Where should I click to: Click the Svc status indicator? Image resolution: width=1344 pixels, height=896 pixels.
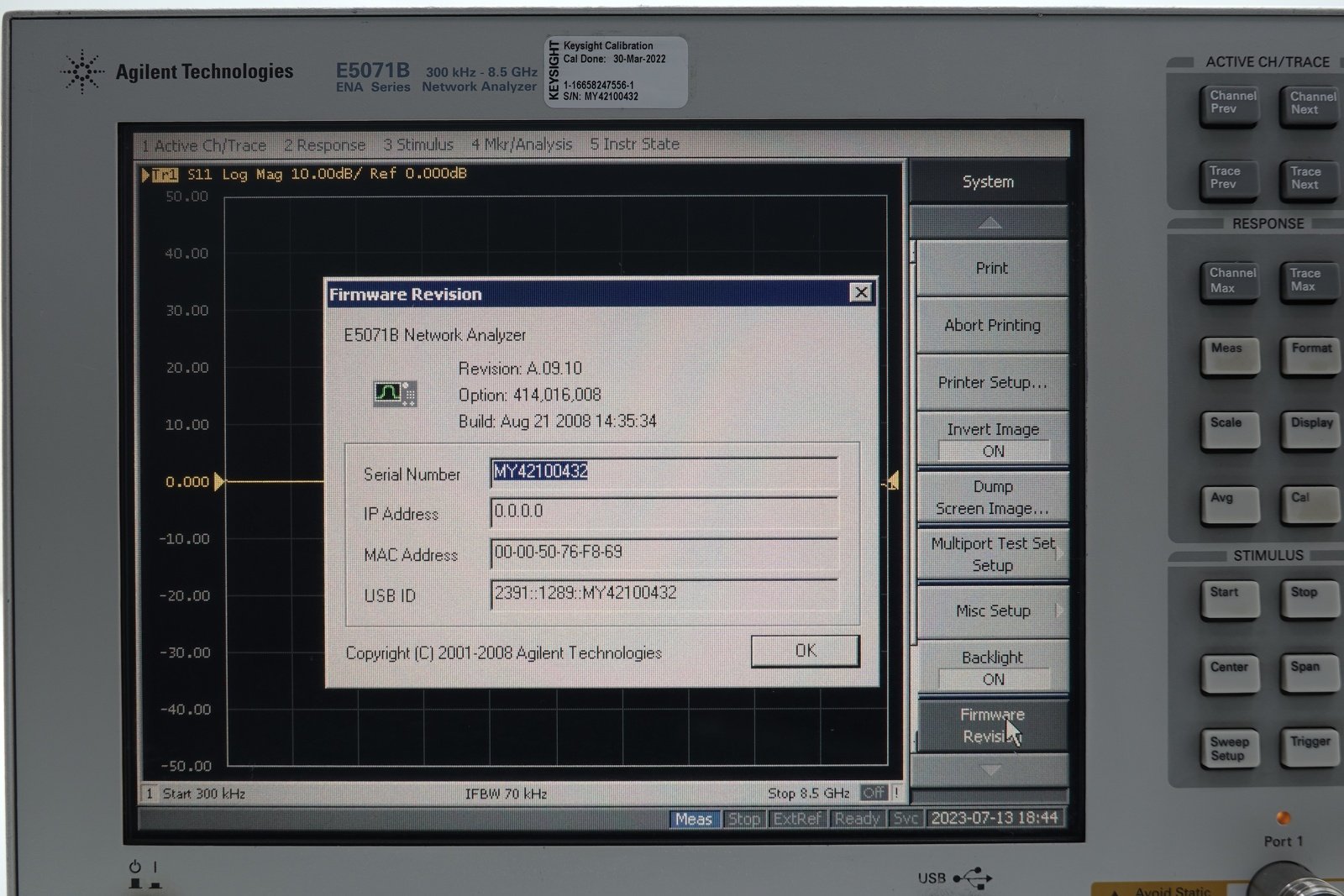(x=906, y=819)
